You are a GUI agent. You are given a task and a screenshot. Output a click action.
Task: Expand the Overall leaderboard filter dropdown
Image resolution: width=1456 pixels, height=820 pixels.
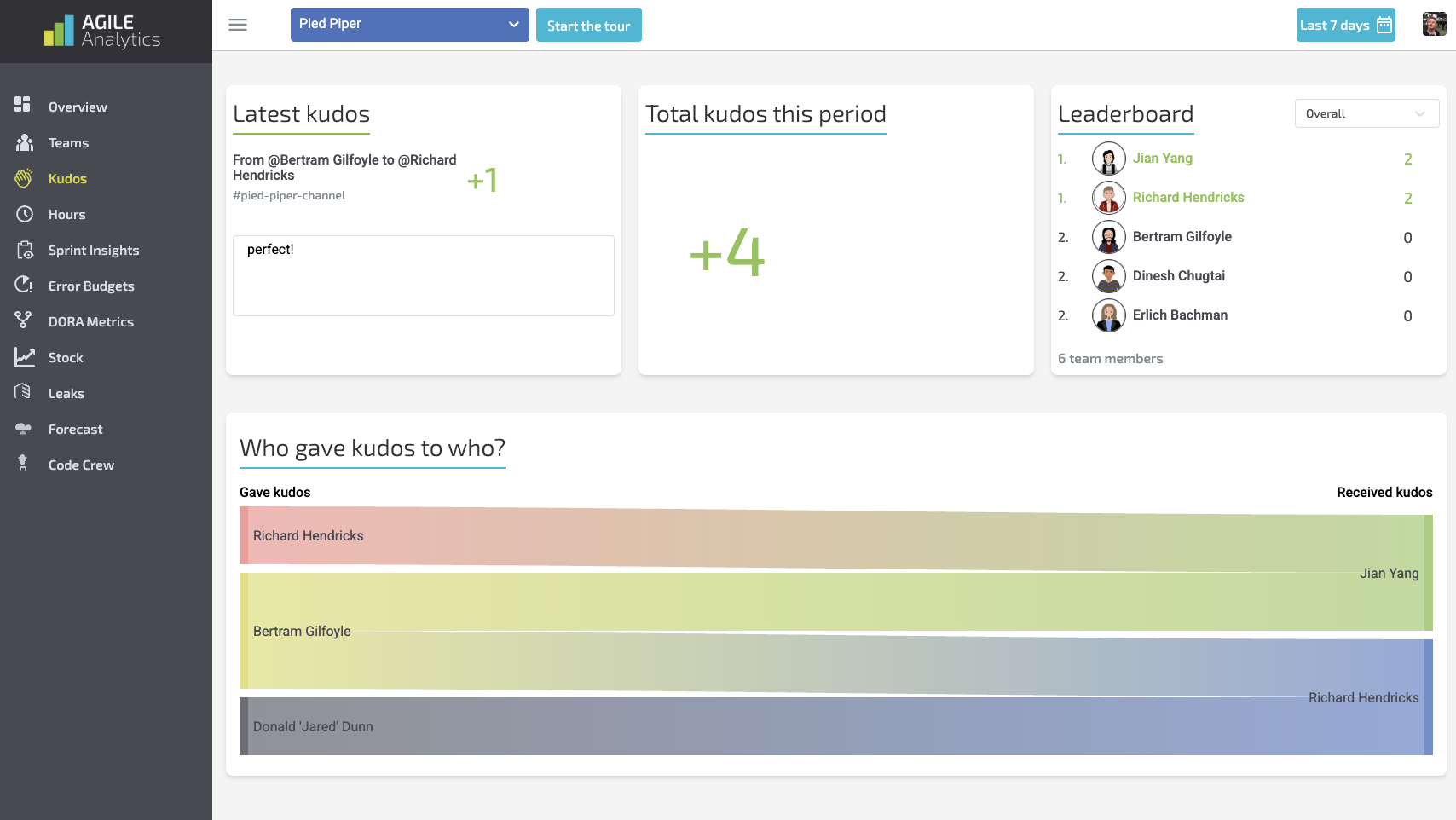[x=1366, y=113]
